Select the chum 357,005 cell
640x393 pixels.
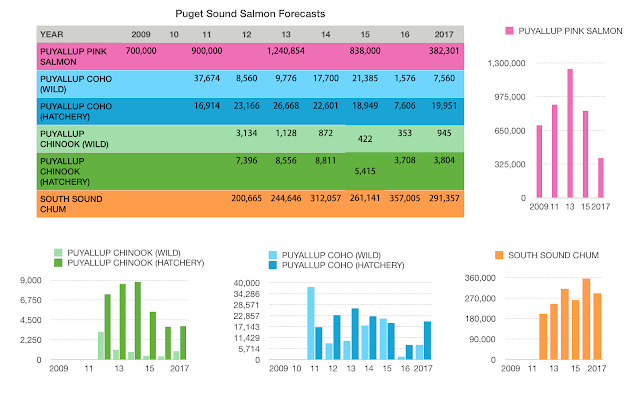404,198
